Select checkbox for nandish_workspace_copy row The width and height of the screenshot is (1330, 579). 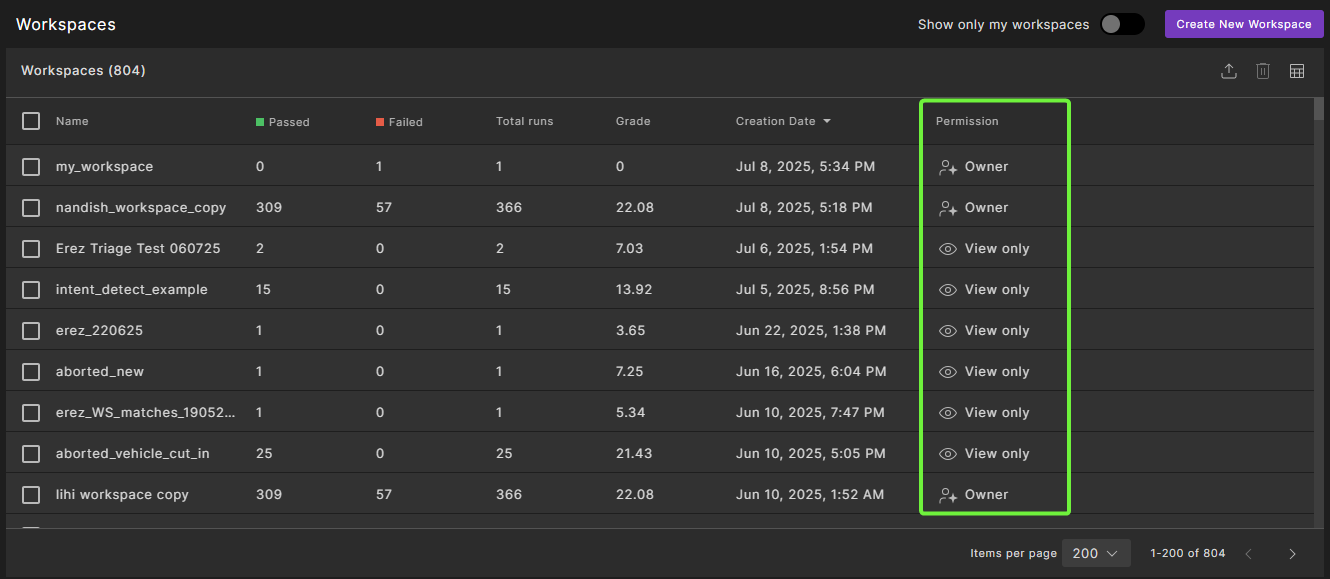click(31, 208)
